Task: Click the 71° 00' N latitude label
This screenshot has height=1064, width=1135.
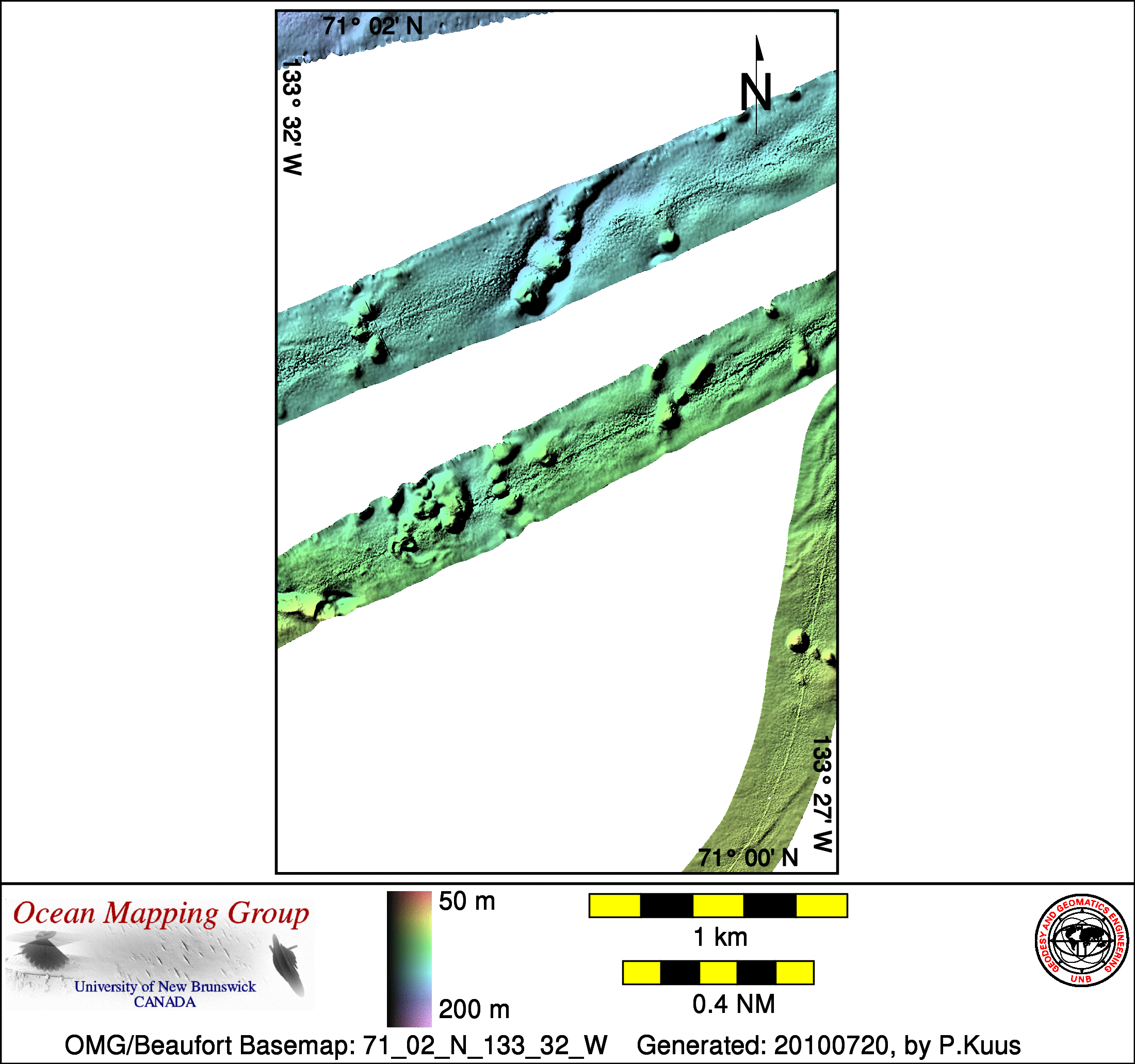Action: [748, 858]
